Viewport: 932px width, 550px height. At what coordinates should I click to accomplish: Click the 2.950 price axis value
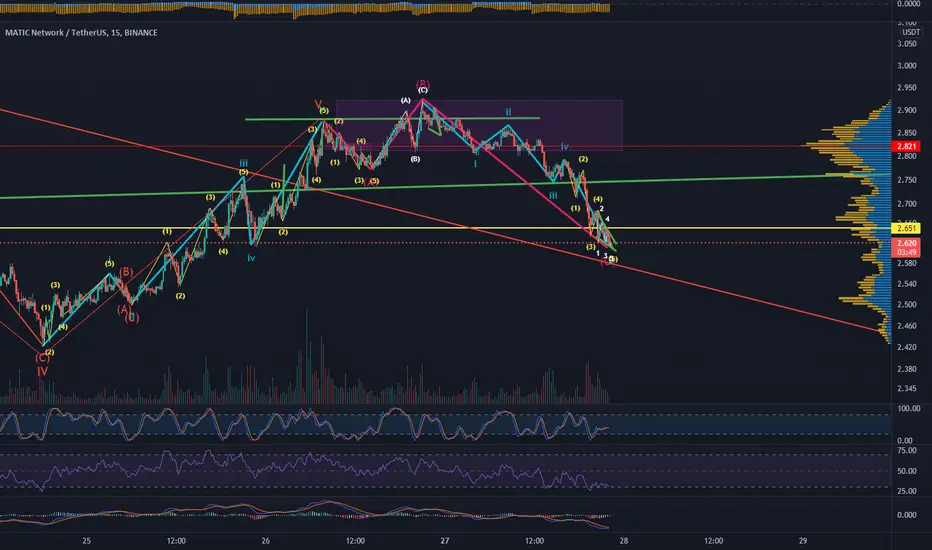(906, 88)
